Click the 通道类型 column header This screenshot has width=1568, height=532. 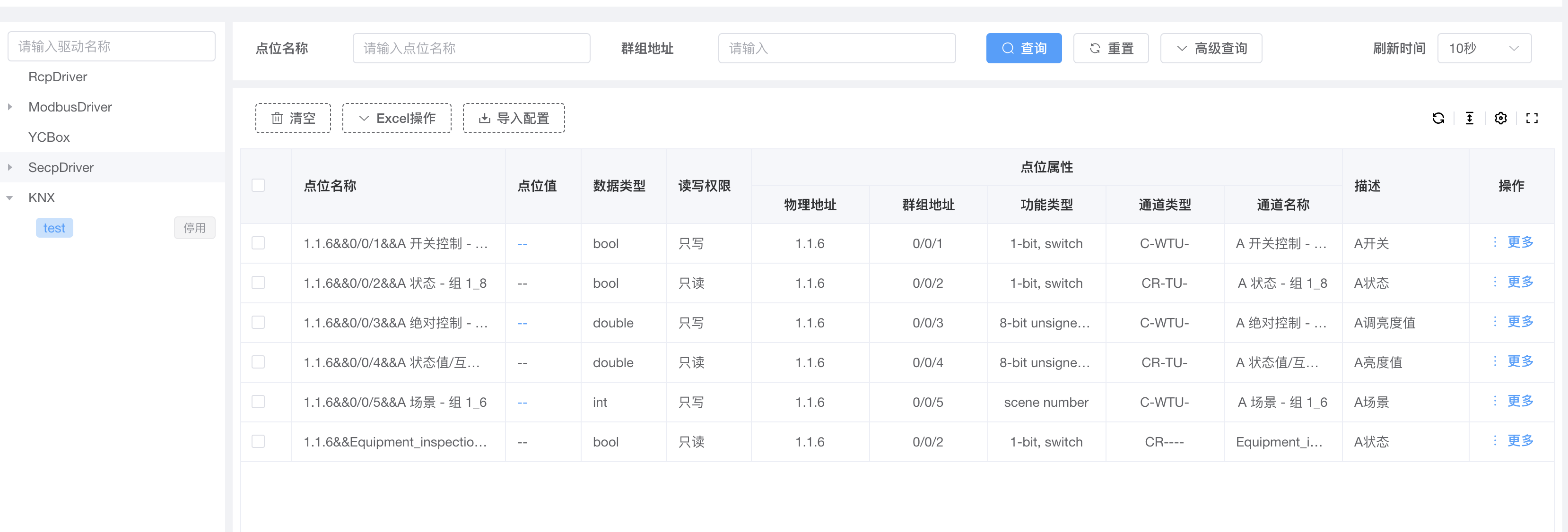tap(1165, 205)
